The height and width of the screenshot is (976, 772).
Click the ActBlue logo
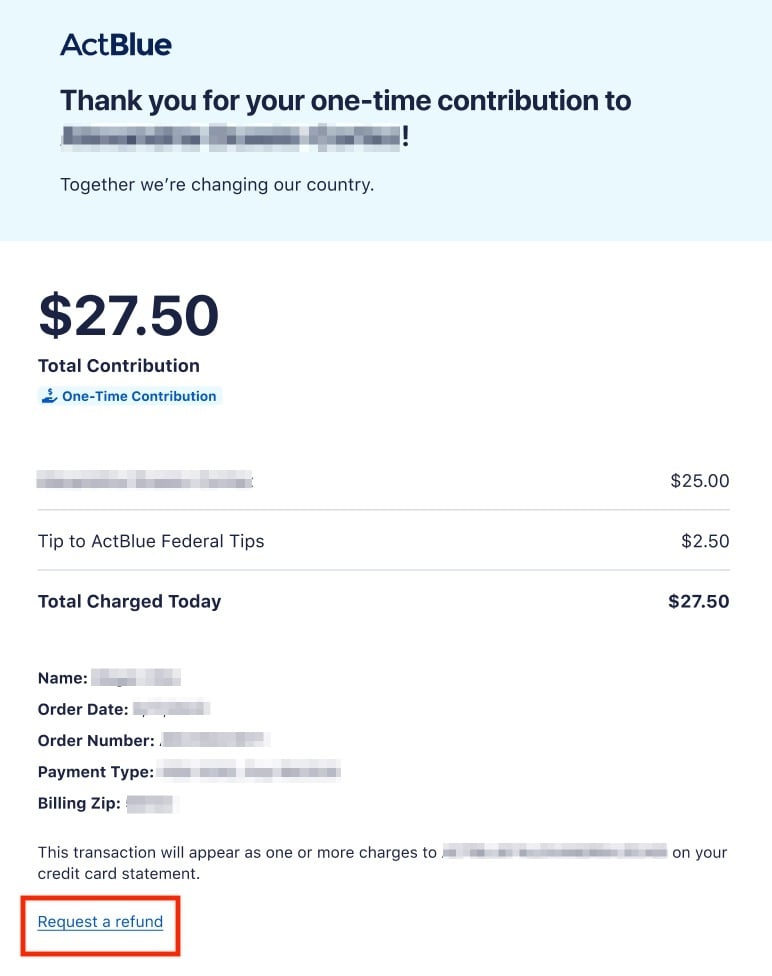point(116,45)
